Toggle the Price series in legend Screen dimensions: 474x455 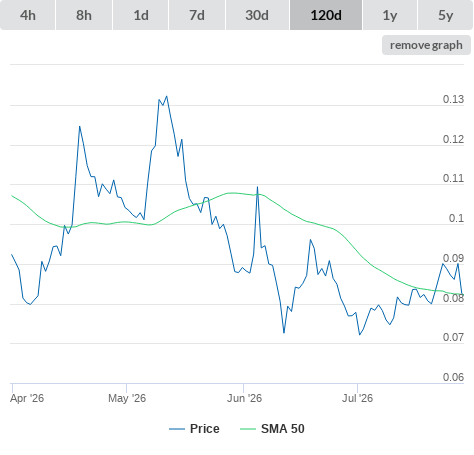[x=204, y=429]
